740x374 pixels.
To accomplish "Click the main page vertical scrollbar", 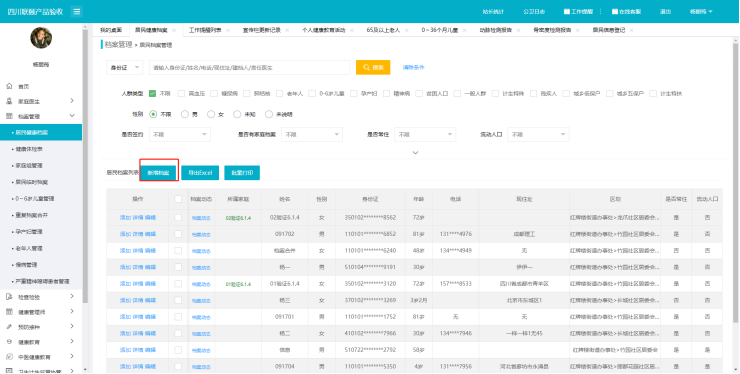I will tap(735, 184).
